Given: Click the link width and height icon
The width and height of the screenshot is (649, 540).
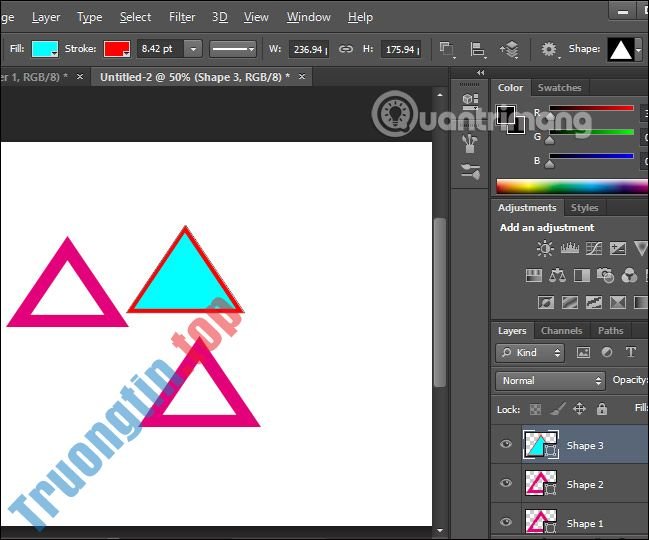Looking at the screenshot, I should click(346, 49).
